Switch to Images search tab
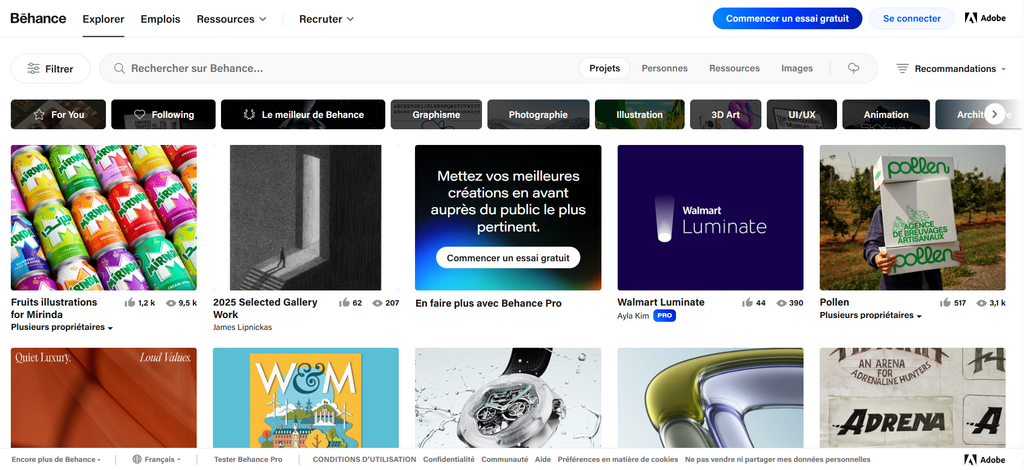 tap(797, 69)
